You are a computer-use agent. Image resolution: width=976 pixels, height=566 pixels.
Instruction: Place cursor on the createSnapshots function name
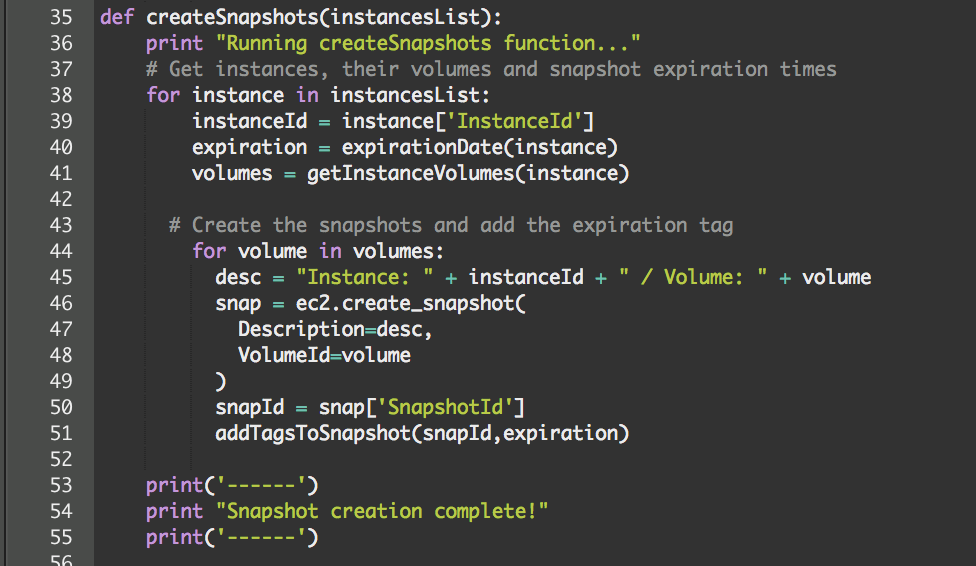pos(228,17)
